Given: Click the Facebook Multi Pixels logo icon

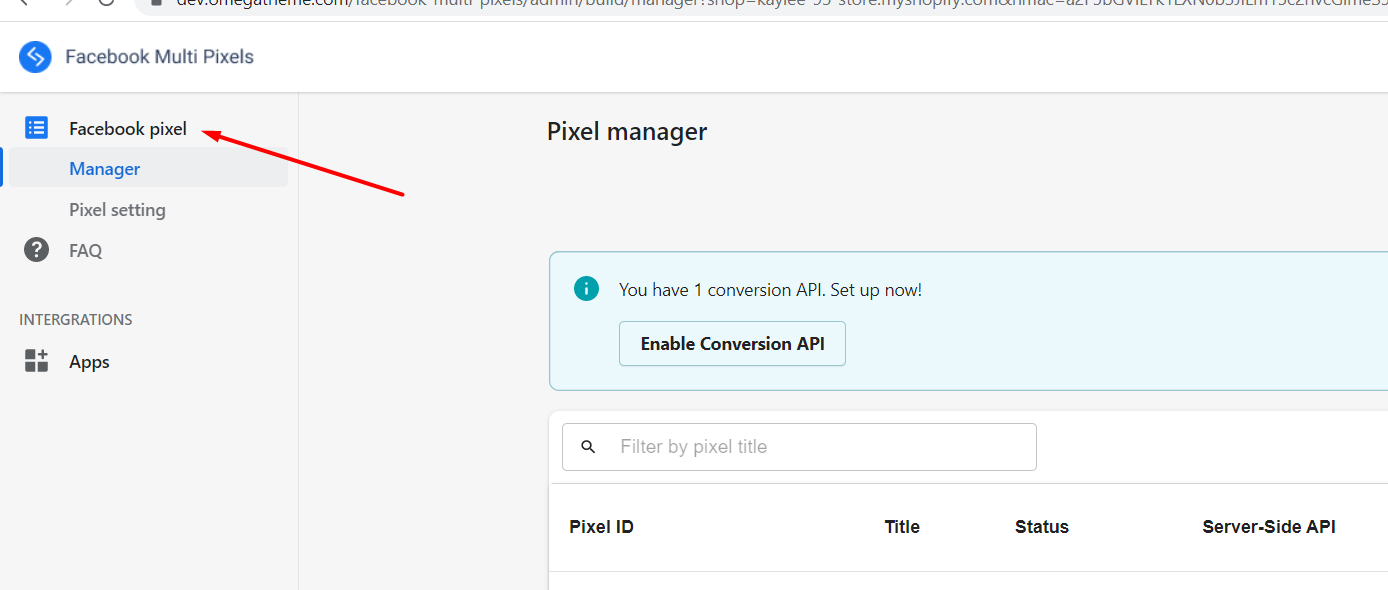Looking at the screenshot, I should (35, 57).
